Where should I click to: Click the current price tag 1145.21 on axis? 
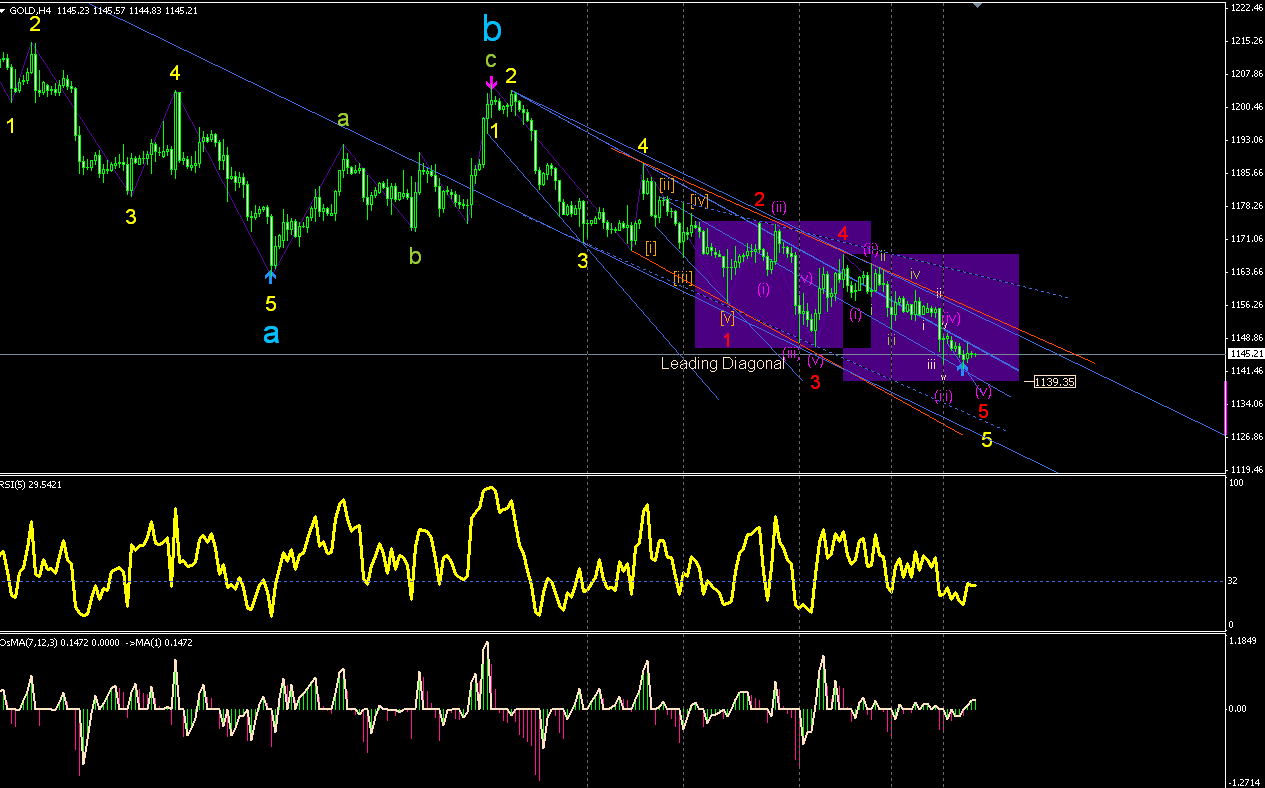(x=1246, y=354)
